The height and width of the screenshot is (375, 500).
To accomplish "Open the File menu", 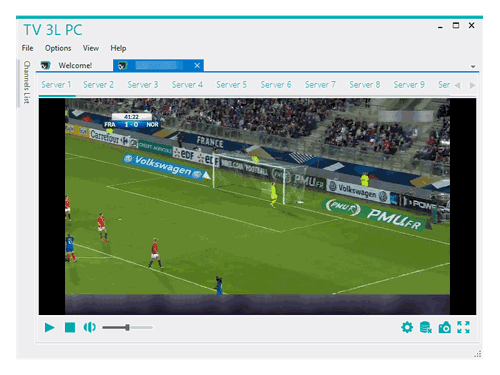I will pyautogui.click(x=27, y=48).
